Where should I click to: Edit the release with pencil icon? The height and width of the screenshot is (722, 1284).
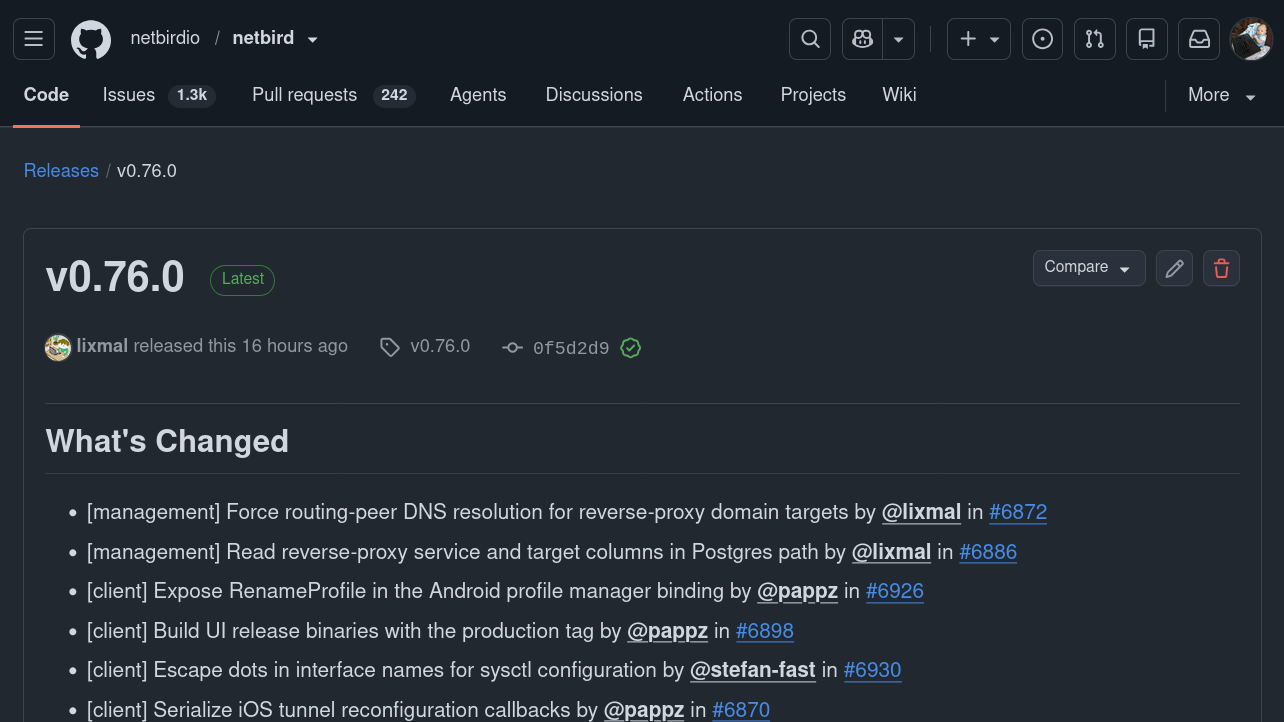[1174, 268]
